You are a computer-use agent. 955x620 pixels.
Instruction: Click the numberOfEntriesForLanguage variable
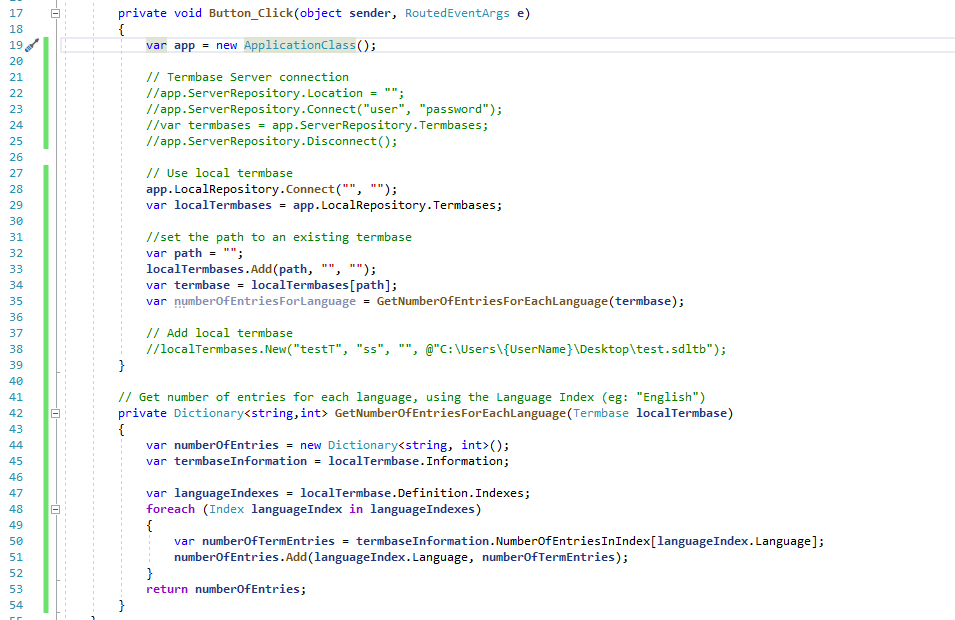point(265,301)
